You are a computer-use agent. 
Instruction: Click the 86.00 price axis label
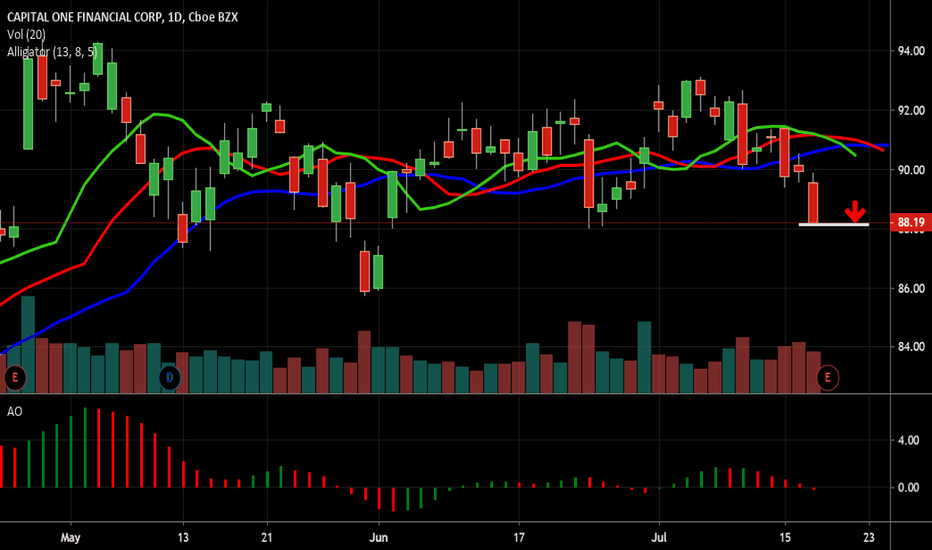911,288
